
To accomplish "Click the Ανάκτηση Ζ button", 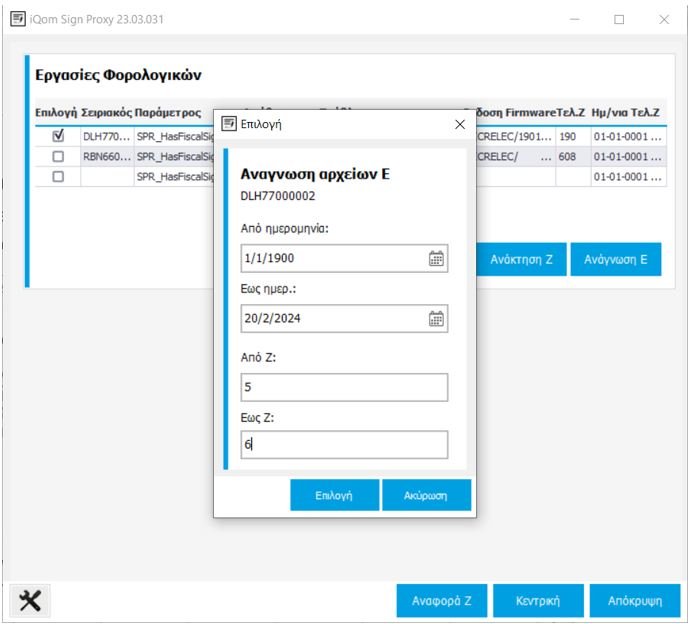I will pos(521,259).
